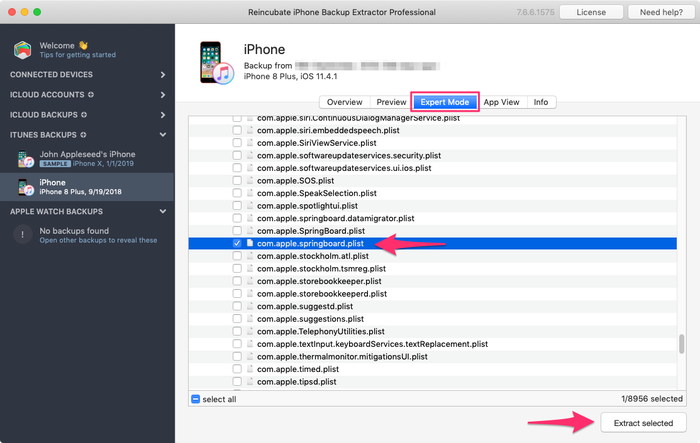Click file icon of com.apple.tipsd.plist
The height and width of the screenshot is (443, 700).
coord(250,382)
